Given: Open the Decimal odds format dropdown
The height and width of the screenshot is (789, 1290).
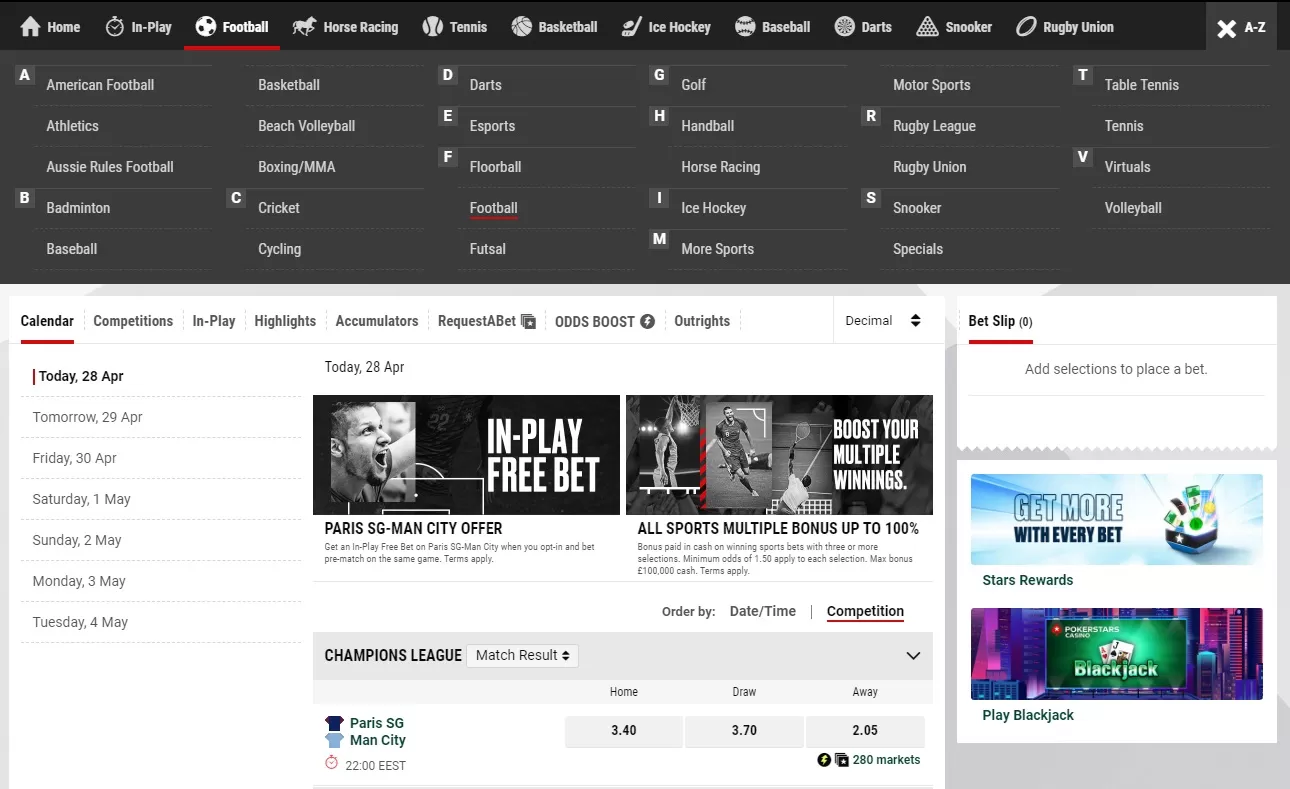Looking at the screenshot, I should pos(883,321).
